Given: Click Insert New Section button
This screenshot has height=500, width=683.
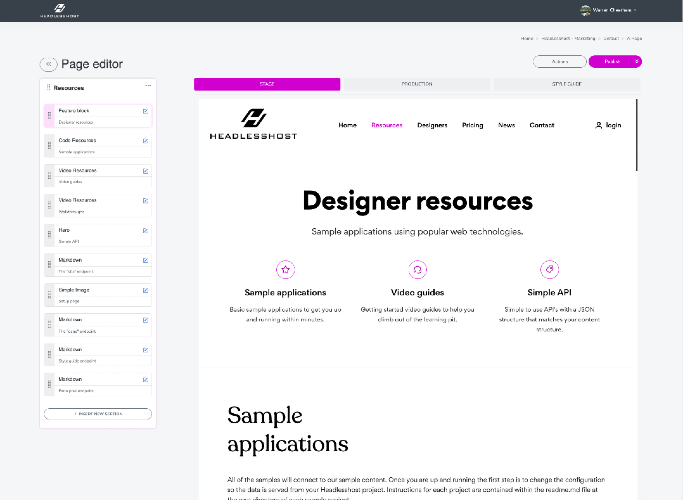Looking at the screenshot, I should tap(98, 414).
